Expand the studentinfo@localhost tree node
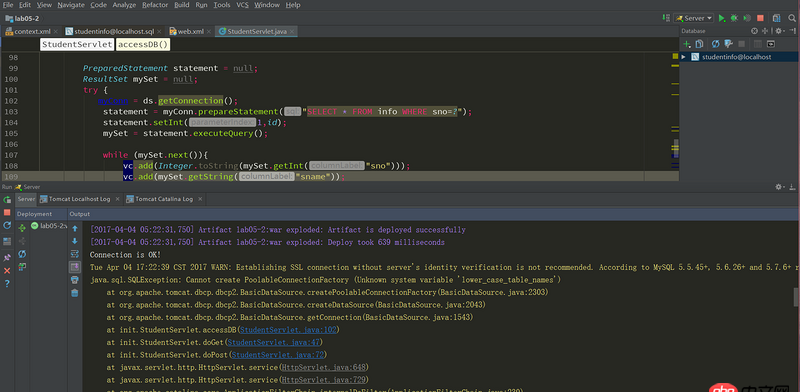This screenshot has height=392, width=800. [684, 57]
